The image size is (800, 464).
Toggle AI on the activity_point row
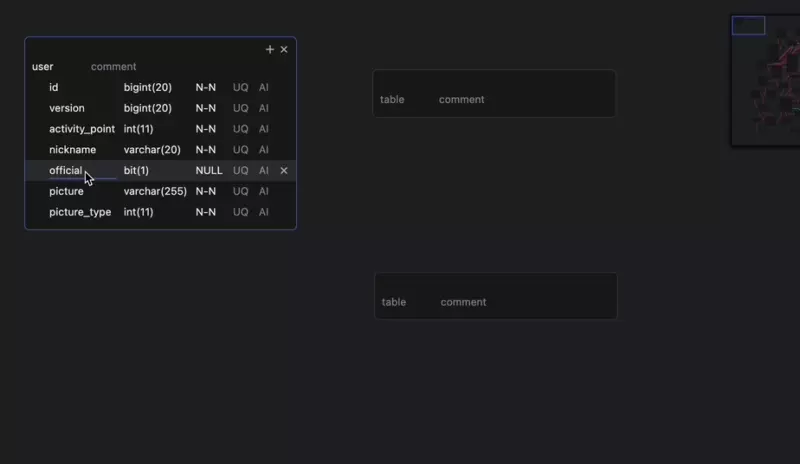click(x=263, y=129)
